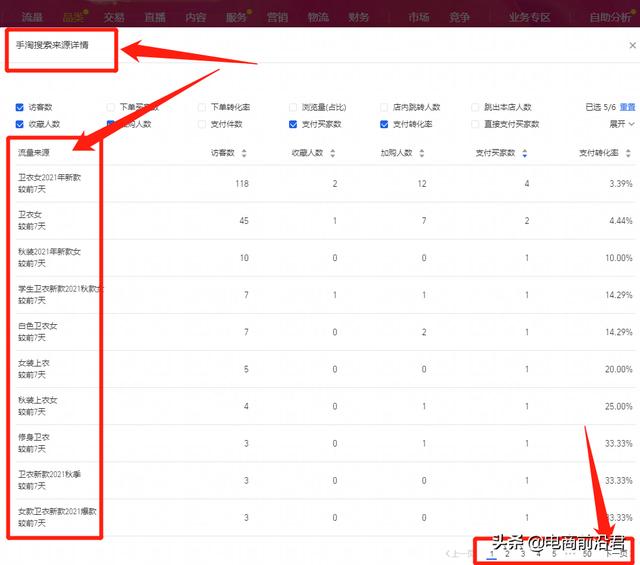
Task: Enable the 直接支付买家数 metric checkbox
Action: [x=475, y=124]
